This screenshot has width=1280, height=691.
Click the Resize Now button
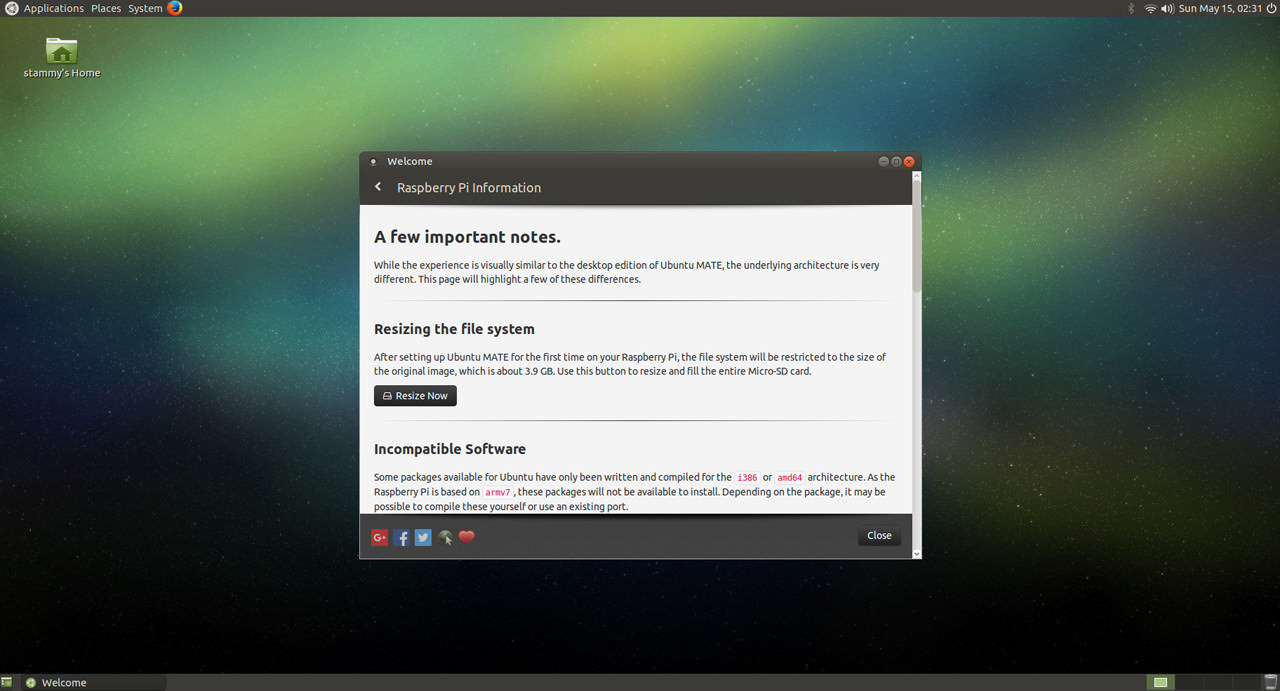(x=415, y=396)
